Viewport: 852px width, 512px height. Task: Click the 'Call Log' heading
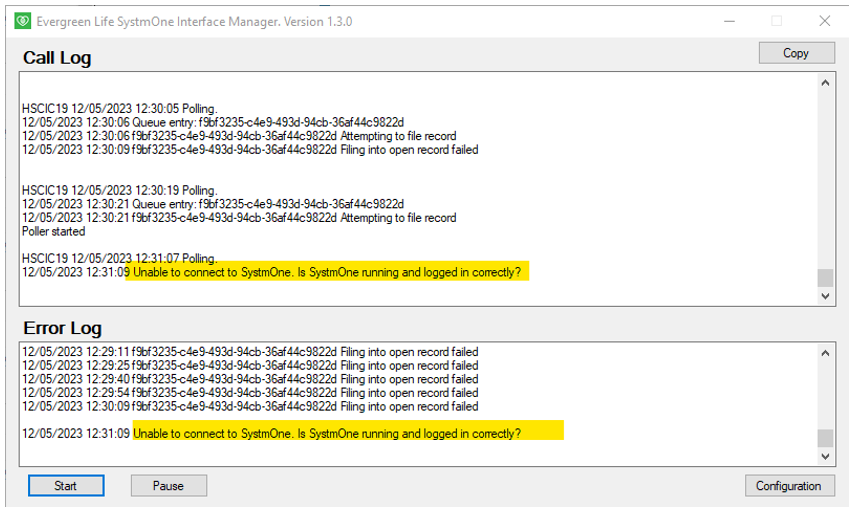click(x=57, y=58)
